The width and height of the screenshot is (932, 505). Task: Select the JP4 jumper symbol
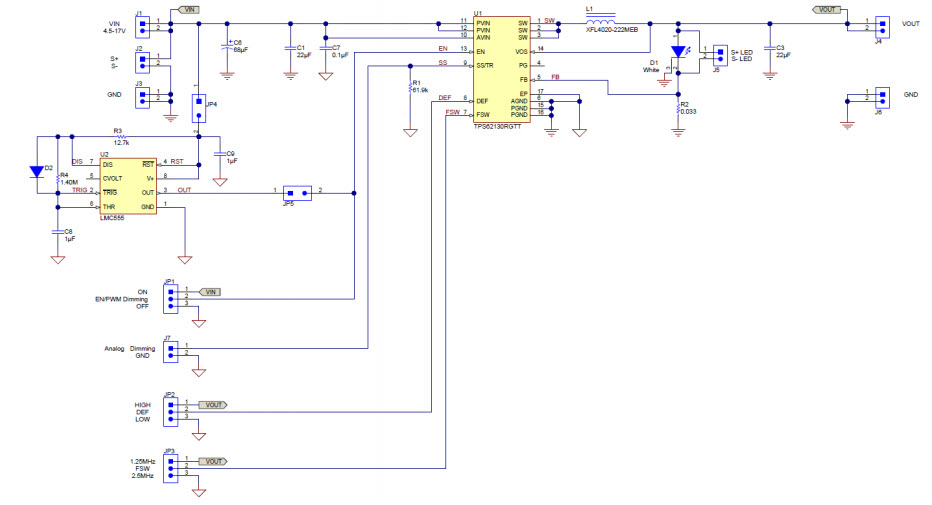click(198, 103)
